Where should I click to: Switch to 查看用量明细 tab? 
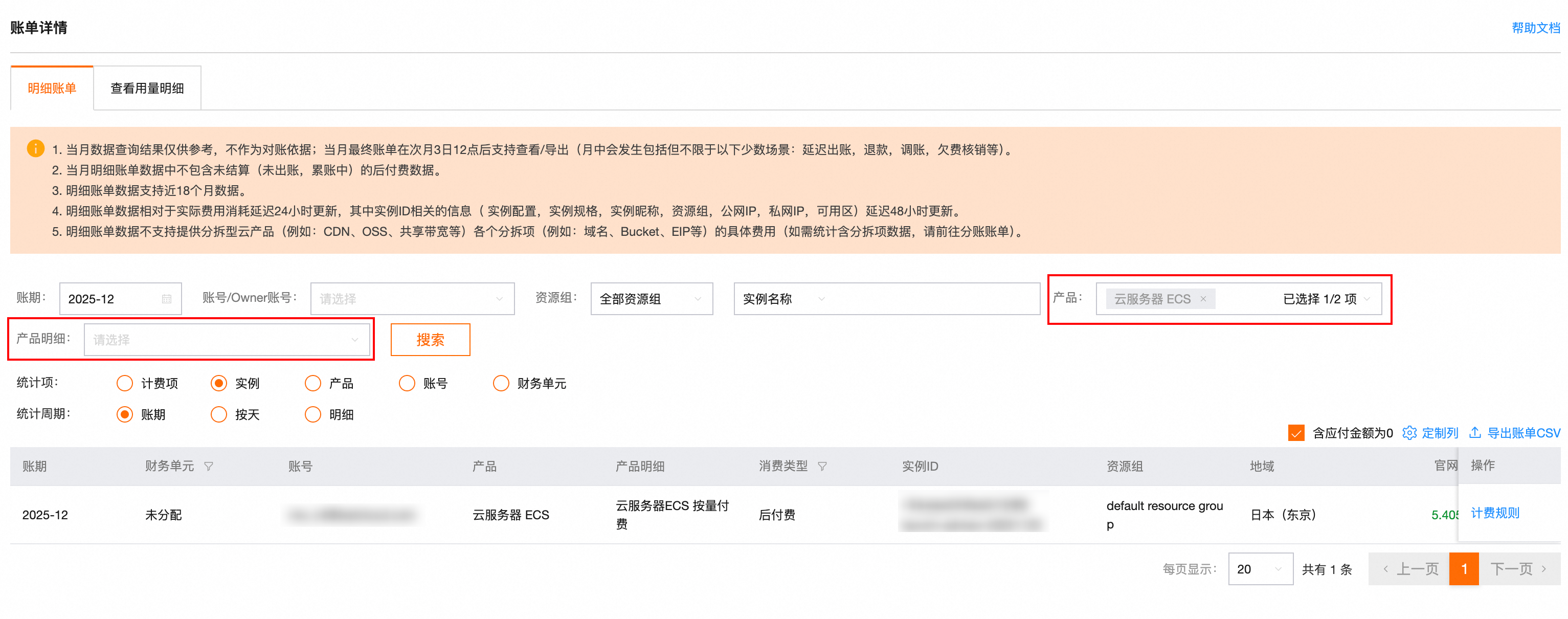pos(147,89)
